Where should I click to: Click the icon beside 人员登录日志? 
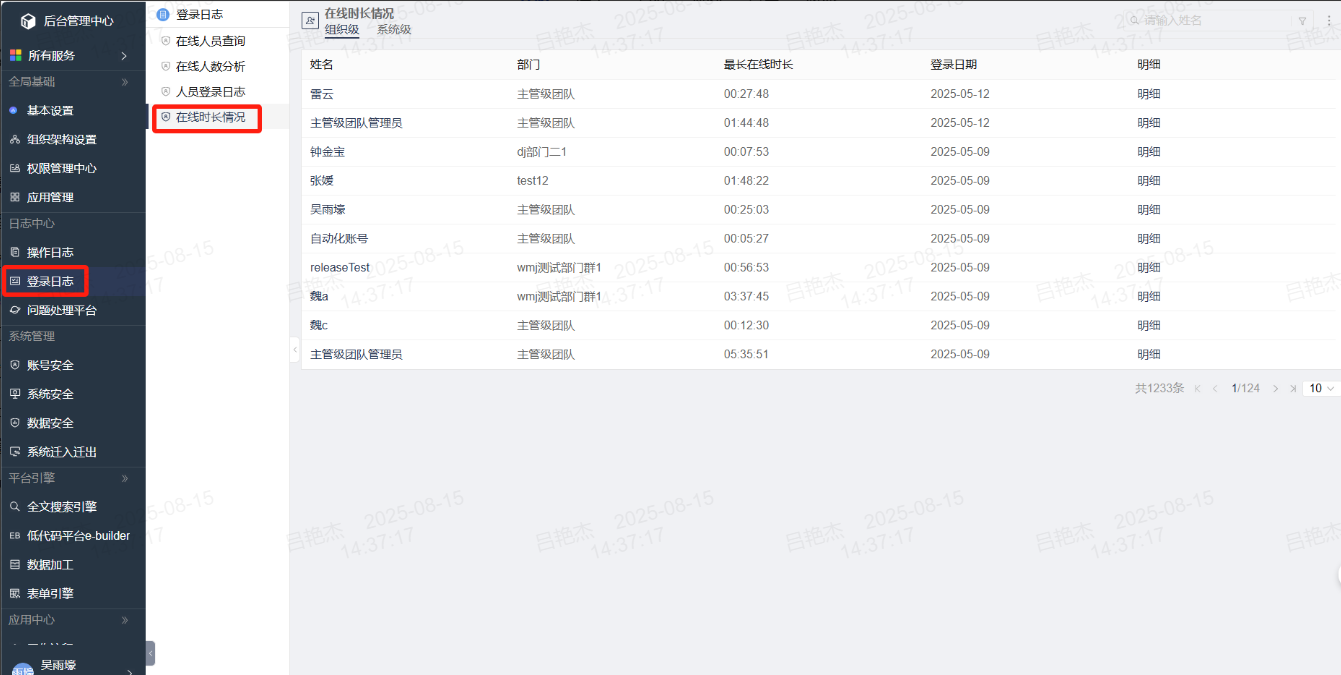(166, 92)
